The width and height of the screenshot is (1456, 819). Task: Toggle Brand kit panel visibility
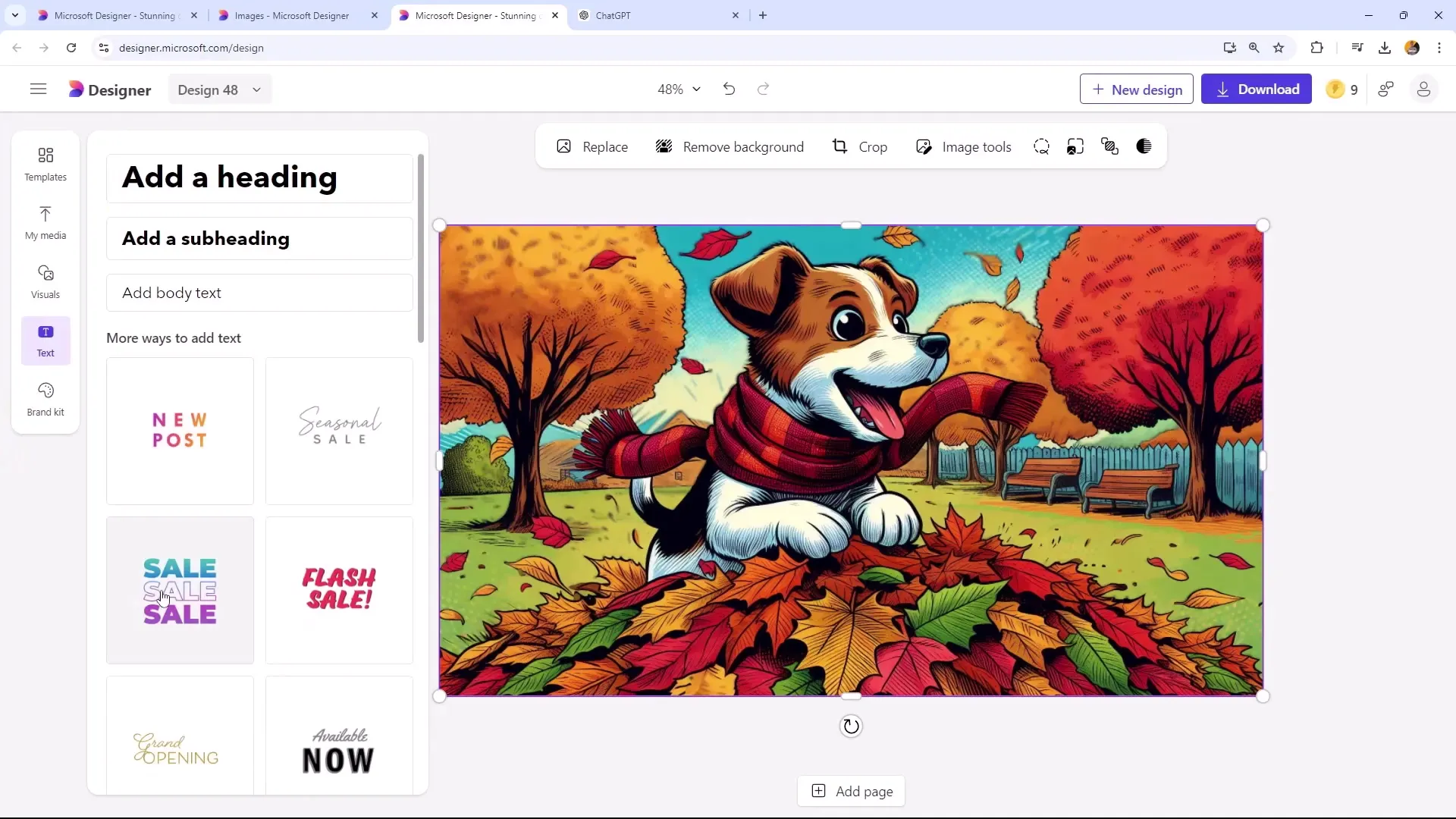pos(45,398)
